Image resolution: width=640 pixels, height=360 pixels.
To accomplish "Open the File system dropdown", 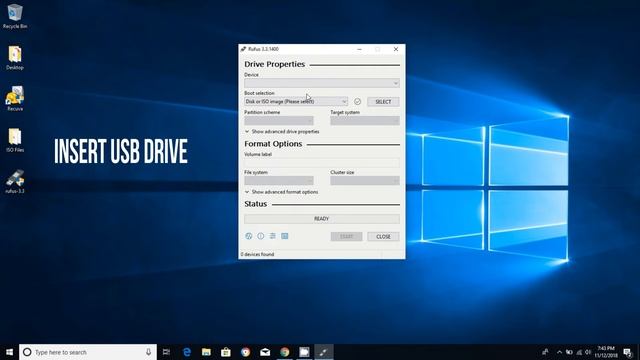I will (279, 180).
